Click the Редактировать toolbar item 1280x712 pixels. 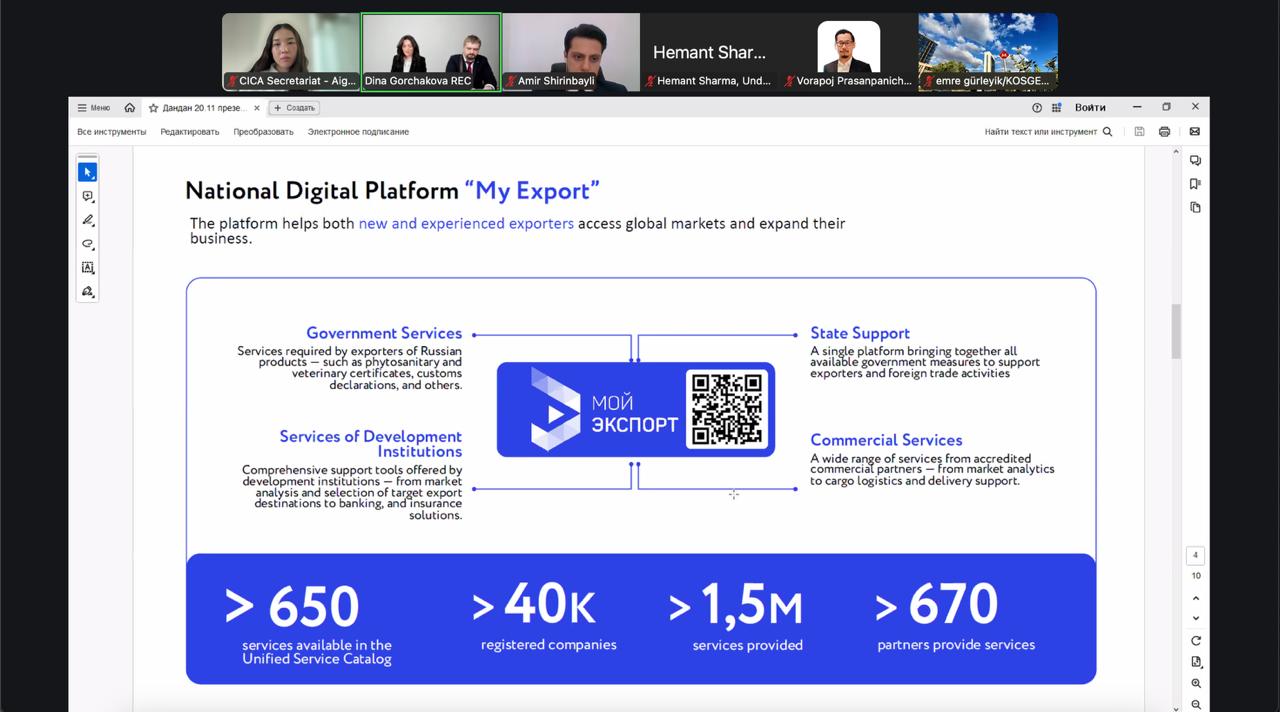190,132
